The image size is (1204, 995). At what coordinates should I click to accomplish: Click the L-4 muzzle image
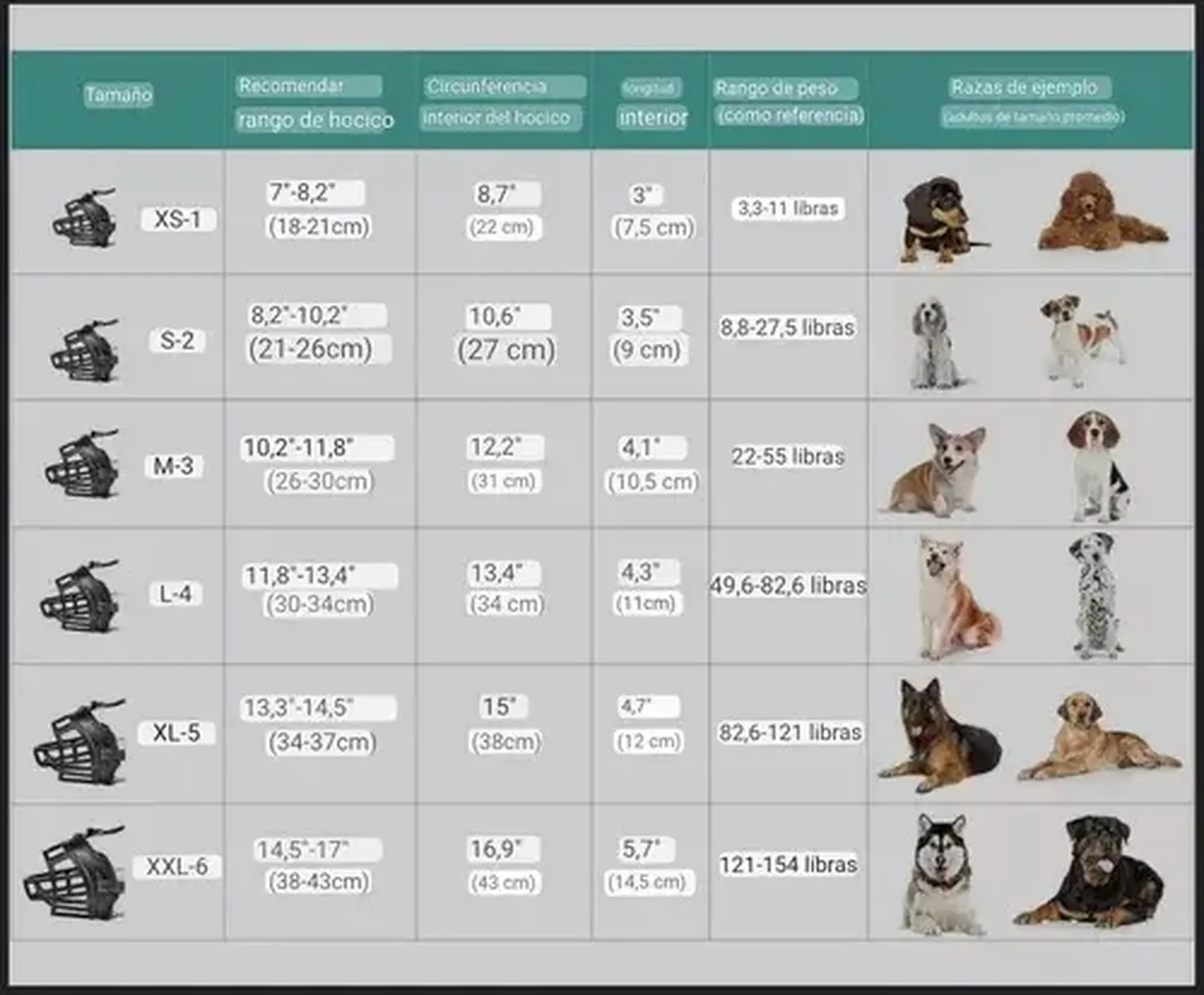coord(81,596)
